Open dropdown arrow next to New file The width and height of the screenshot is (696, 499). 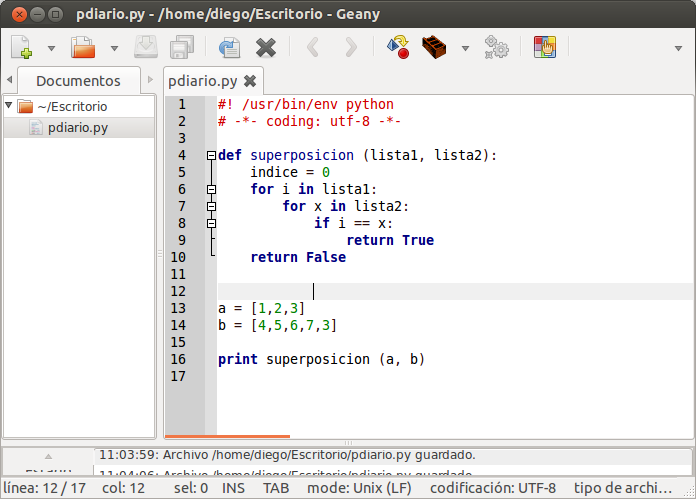[52, 48]
